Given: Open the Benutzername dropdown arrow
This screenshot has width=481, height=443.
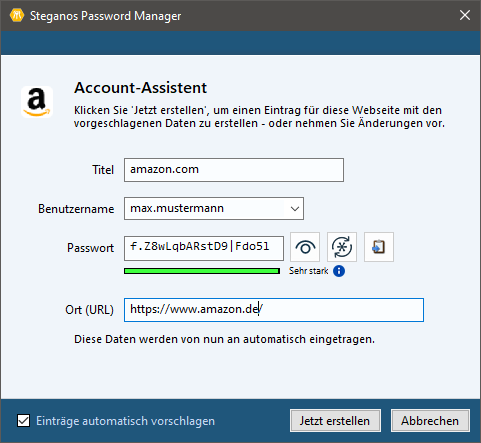Looking at the screenshot, I should (294, 209).
